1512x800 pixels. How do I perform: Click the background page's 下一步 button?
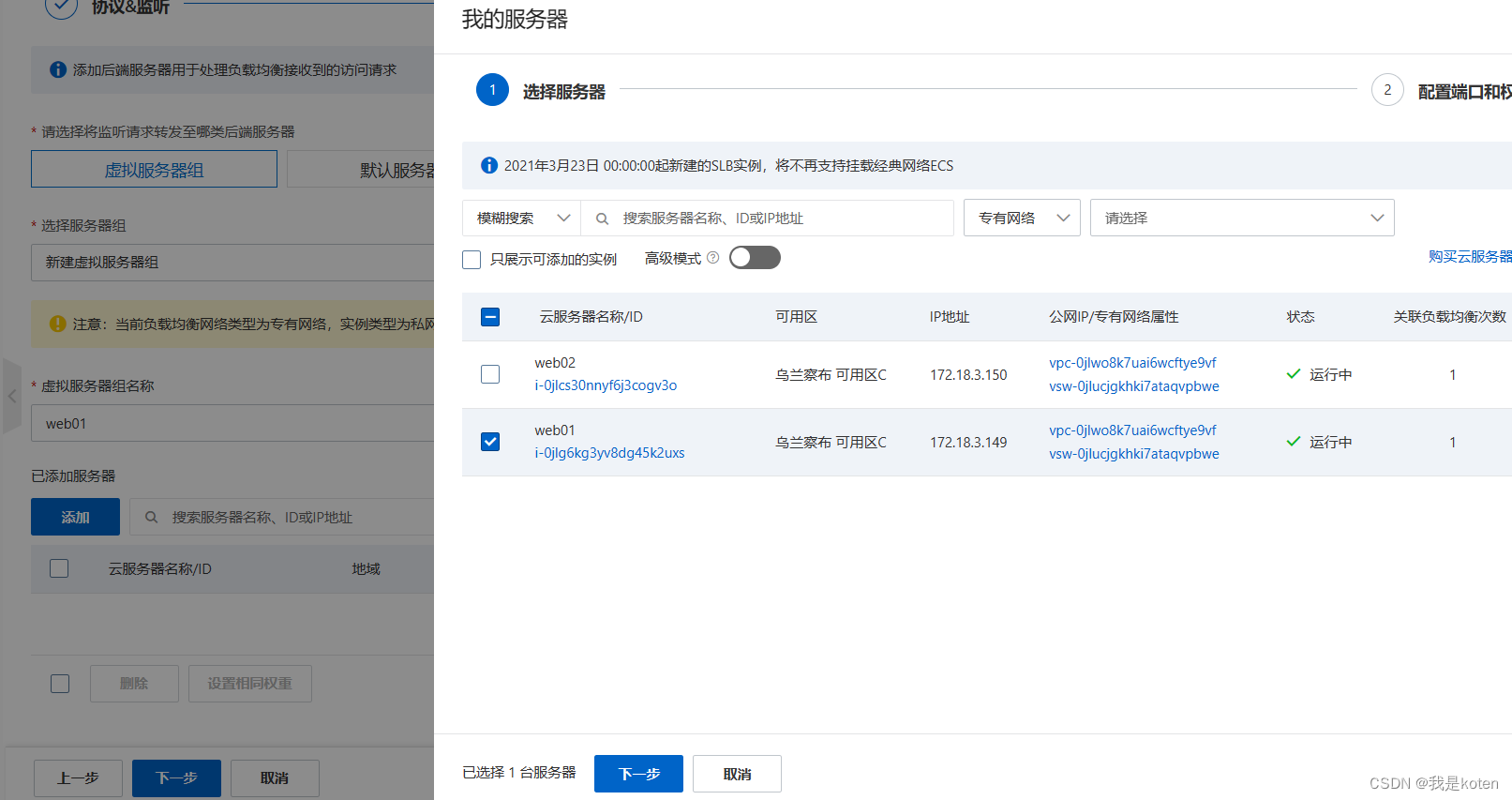coord(176,778)
